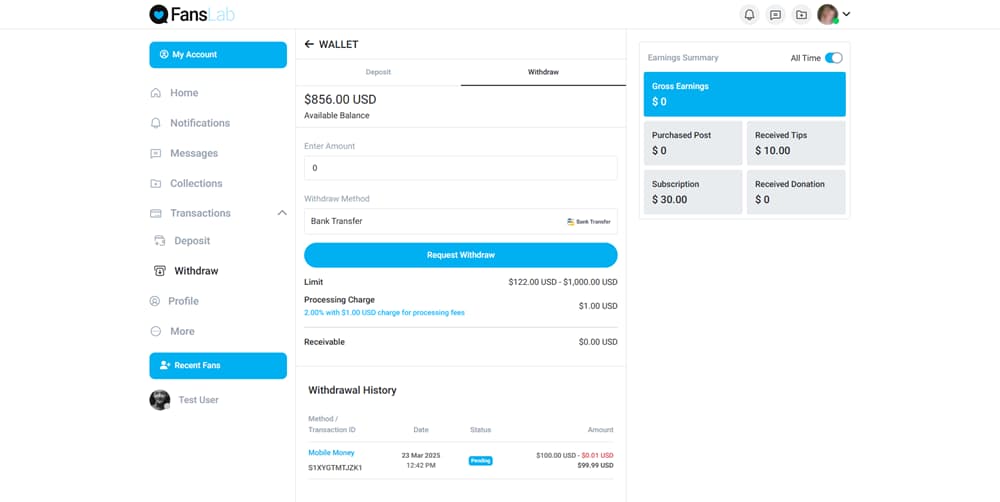
Task: Click the More icon in the sidebar
Action: [x=156, y=331]
